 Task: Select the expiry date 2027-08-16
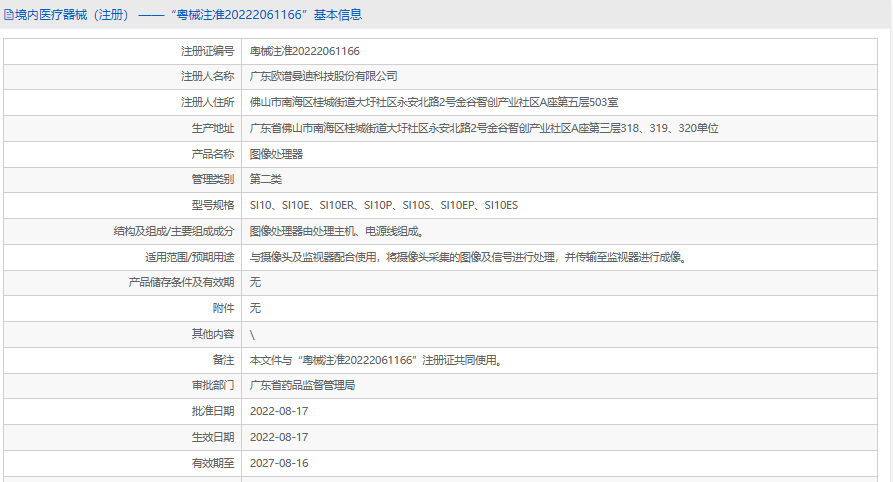279,463
